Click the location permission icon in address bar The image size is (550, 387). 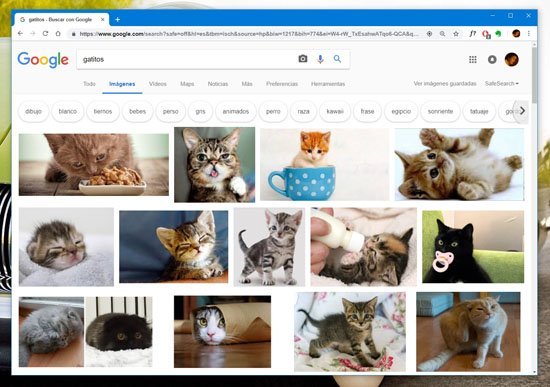(x=429, y=34)
